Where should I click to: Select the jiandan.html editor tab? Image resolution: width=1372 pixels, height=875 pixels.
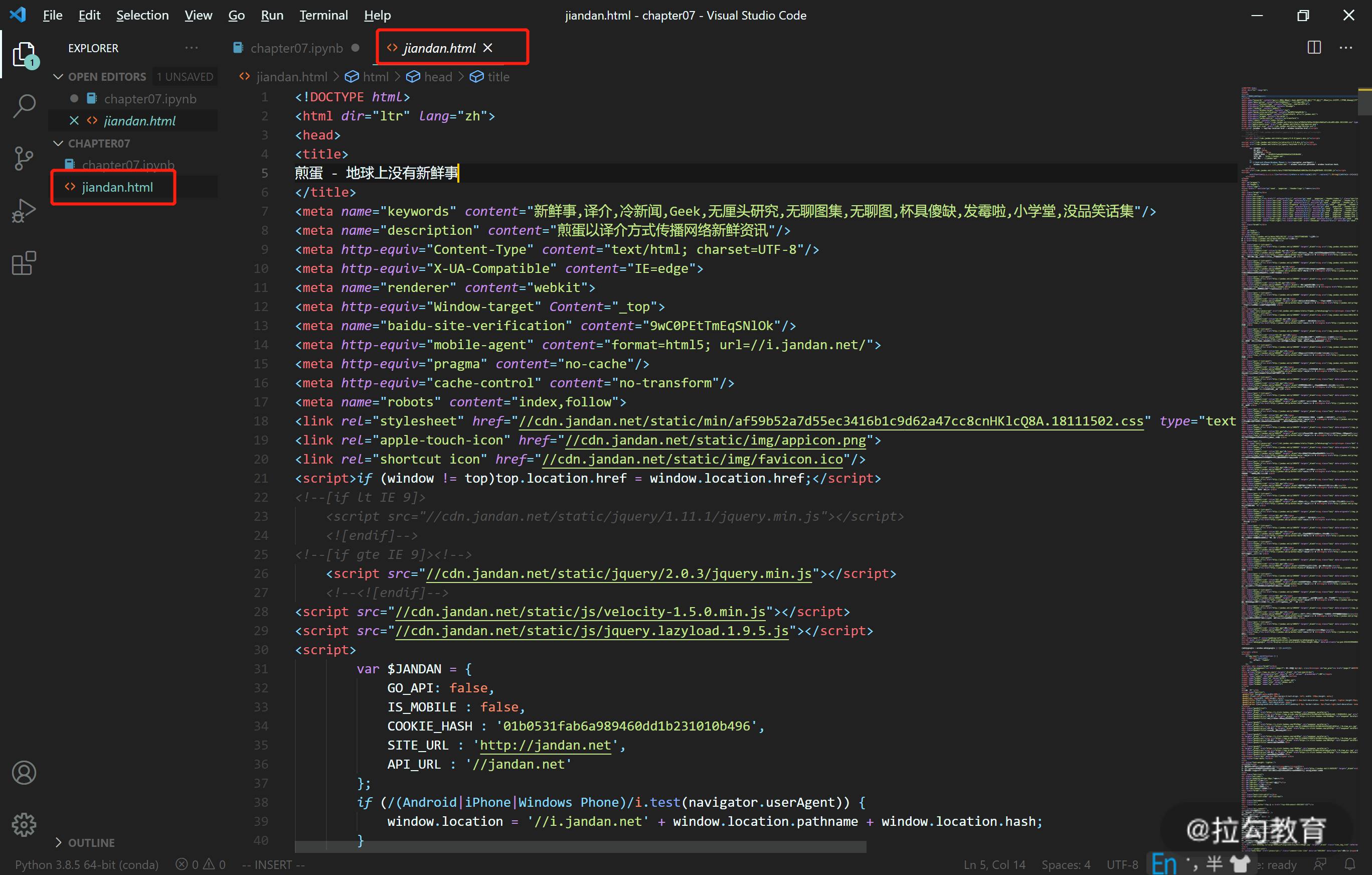pos(440,49)
